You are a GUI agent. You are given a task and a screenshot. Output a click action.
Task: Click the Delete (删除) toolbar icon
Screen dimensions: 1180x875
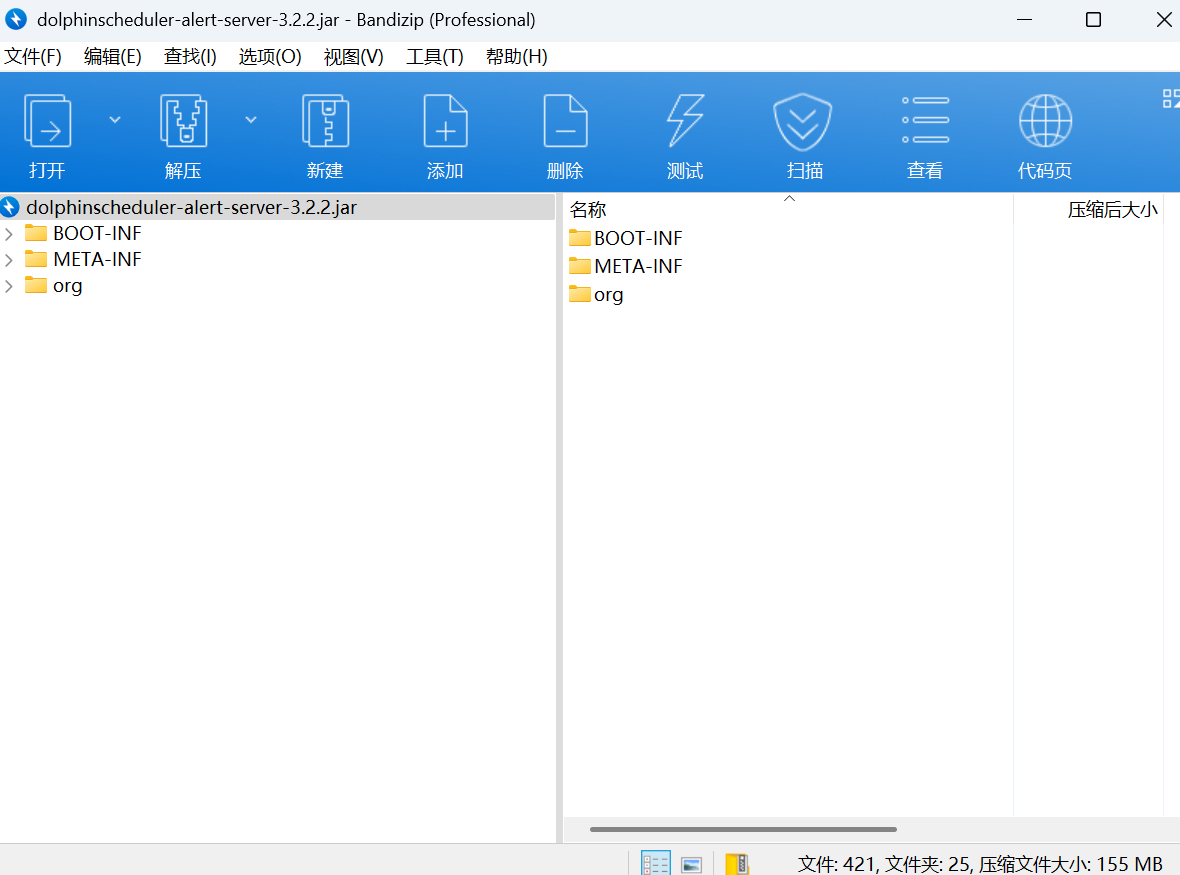point(565,121)
